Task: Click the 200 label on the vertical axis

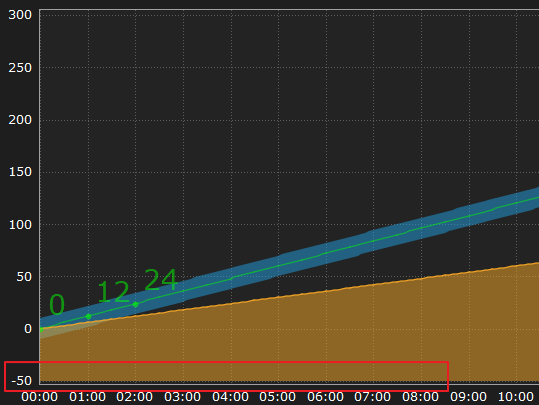Action: click(20, 120)
